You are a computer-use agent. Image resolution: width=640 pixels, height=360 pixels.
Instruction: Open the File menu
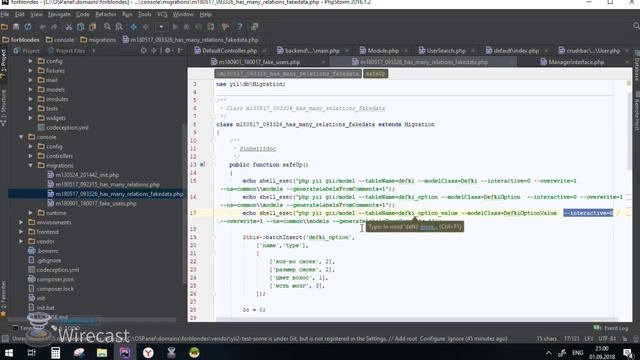tap(5, 14)
